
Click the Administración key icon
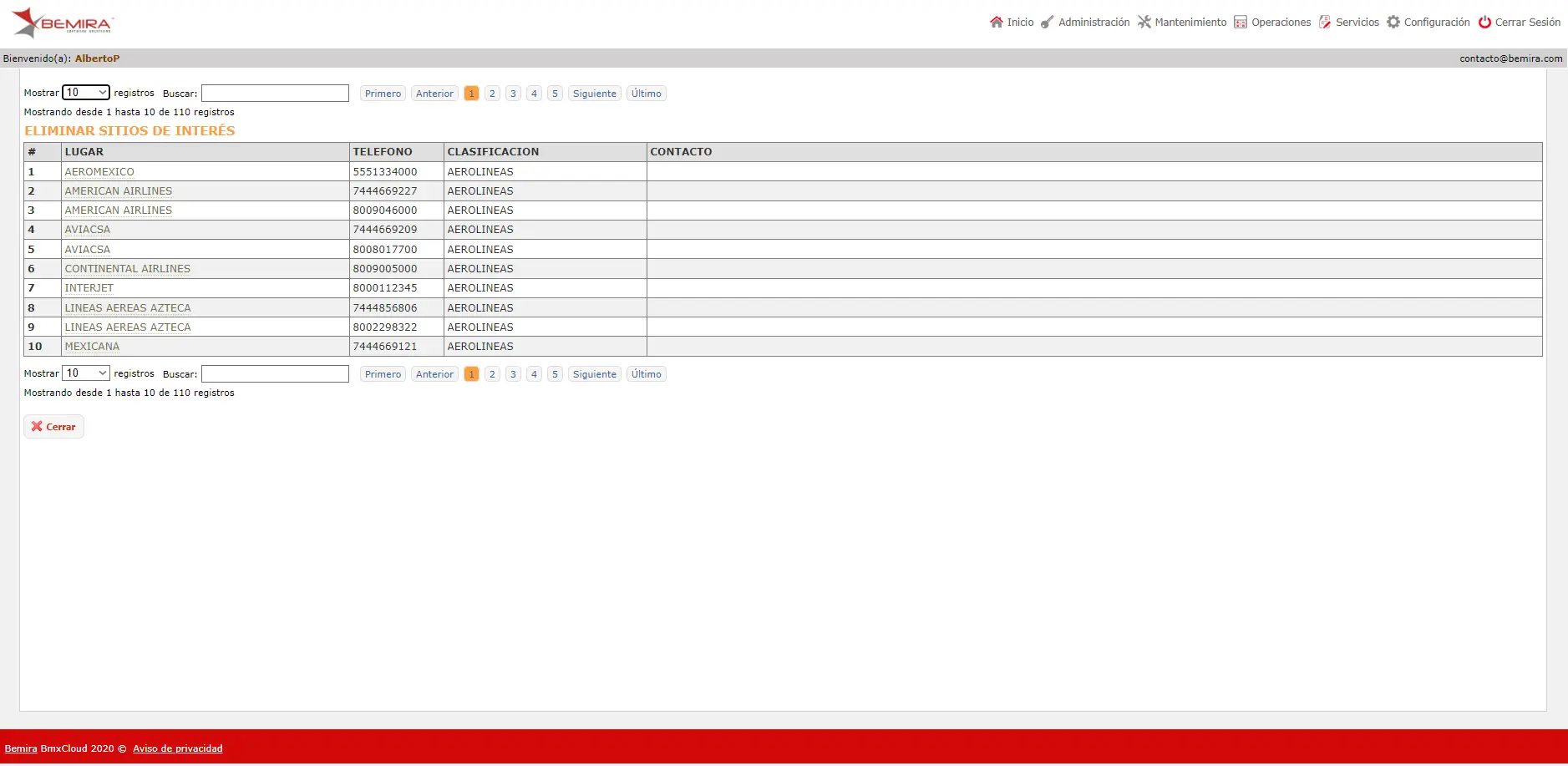click(1047, 23)
